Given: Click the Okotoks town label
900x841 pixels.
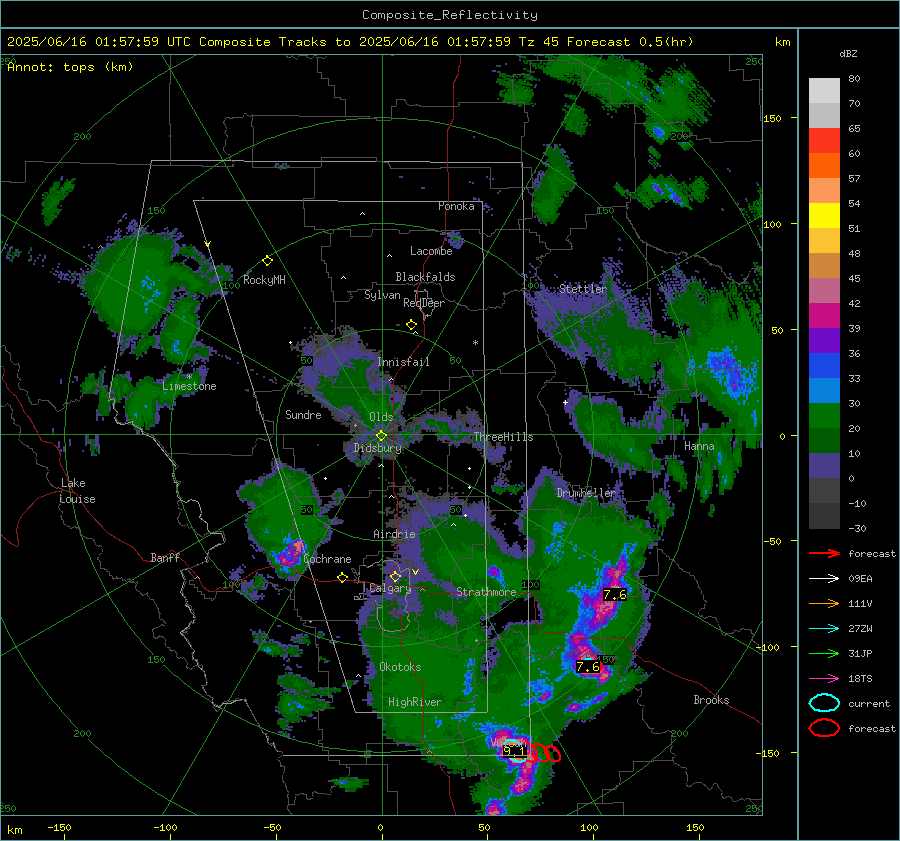Looking at the screenshot, I should 400,667.
